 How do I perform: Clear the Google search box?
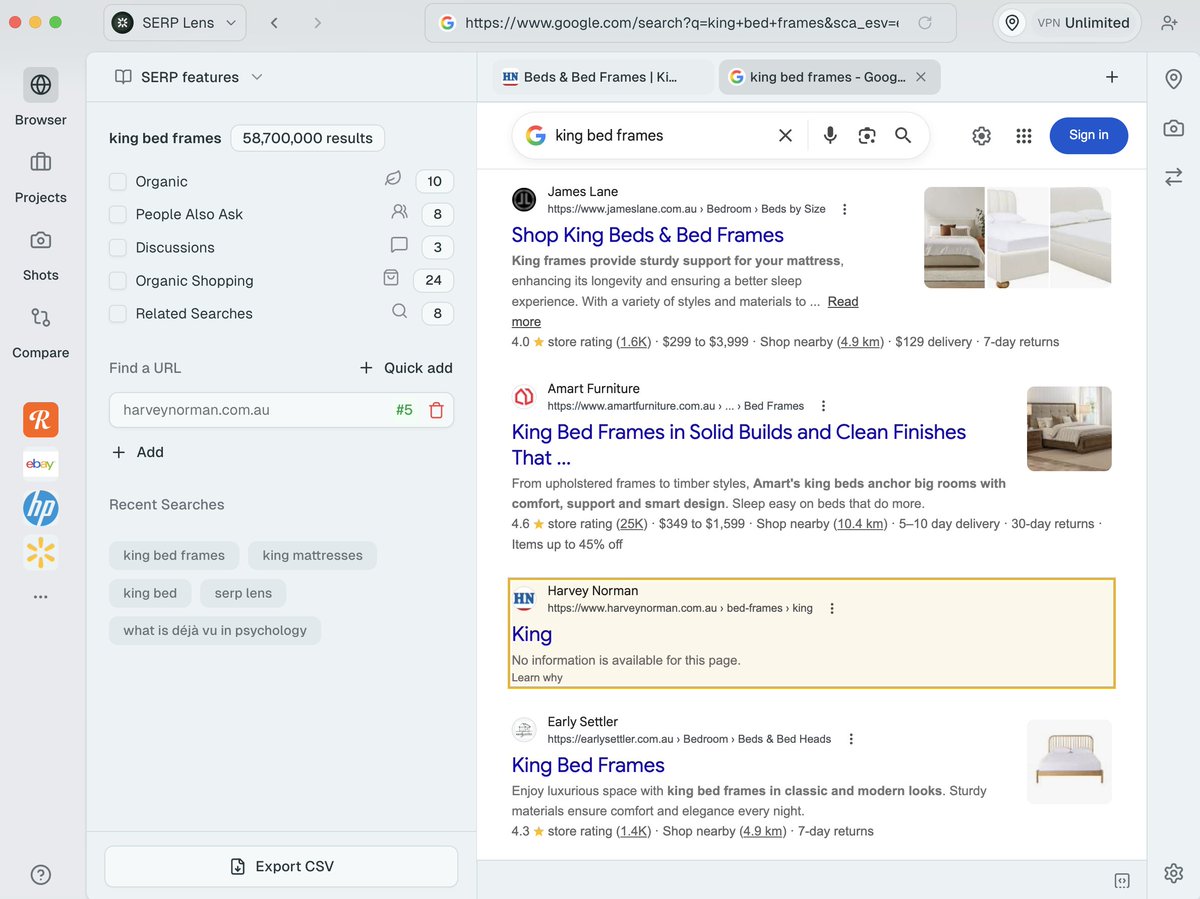[786, 135]
